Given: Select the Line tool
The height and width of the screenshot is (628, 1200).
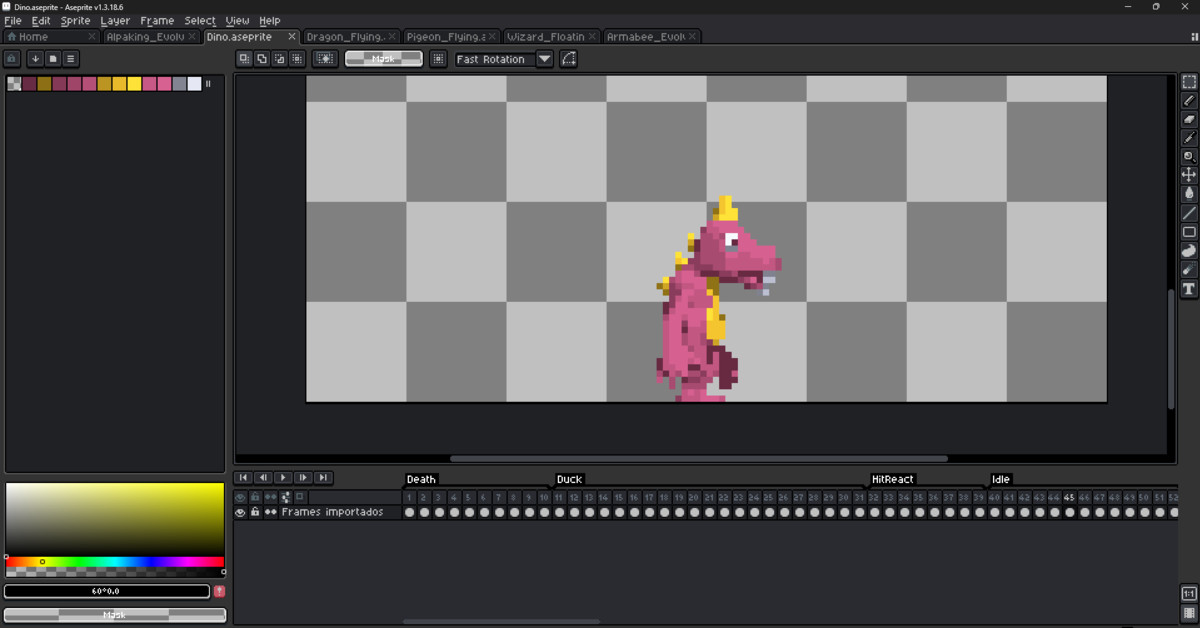Looking at the screenshot, I should (1189, 213).
